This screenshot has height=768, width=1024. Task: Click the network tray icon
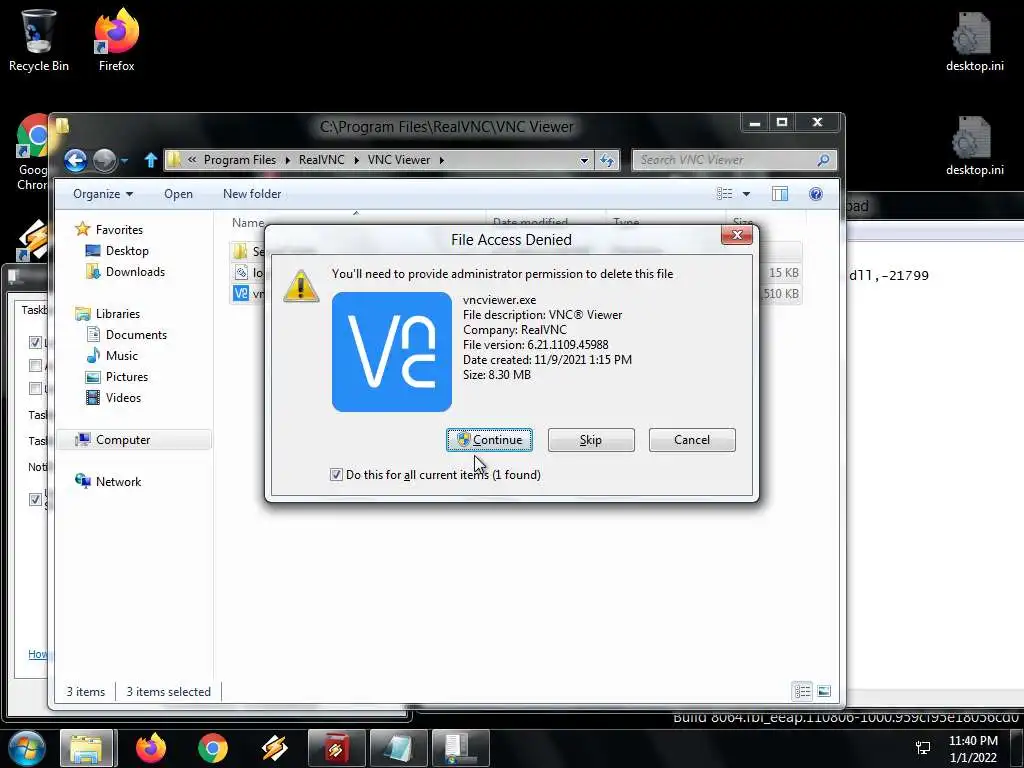click(923, 748)
